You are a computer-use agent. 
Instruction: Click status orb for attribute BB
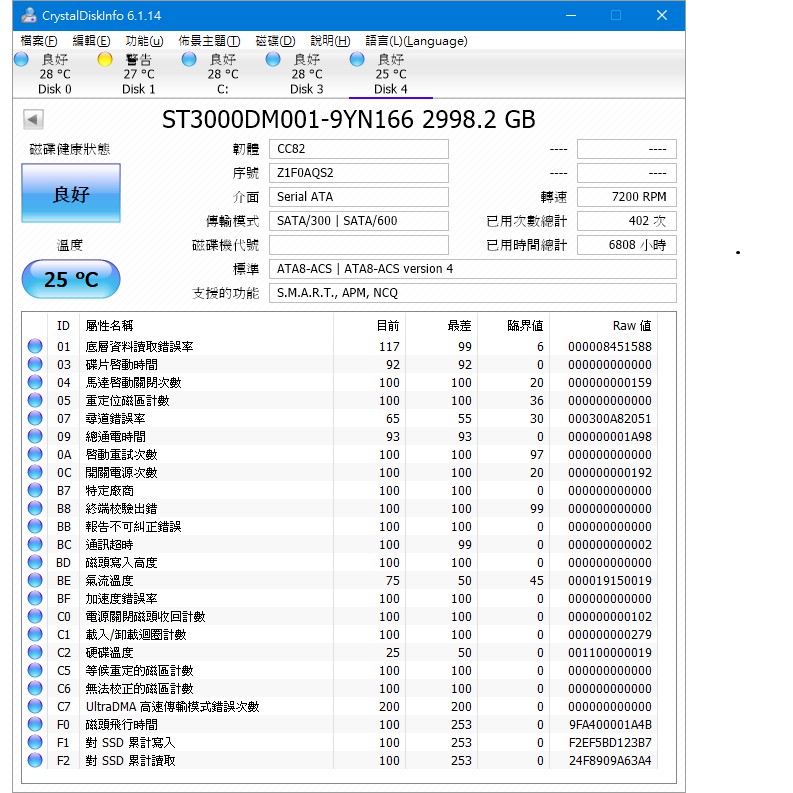[35, 526]
